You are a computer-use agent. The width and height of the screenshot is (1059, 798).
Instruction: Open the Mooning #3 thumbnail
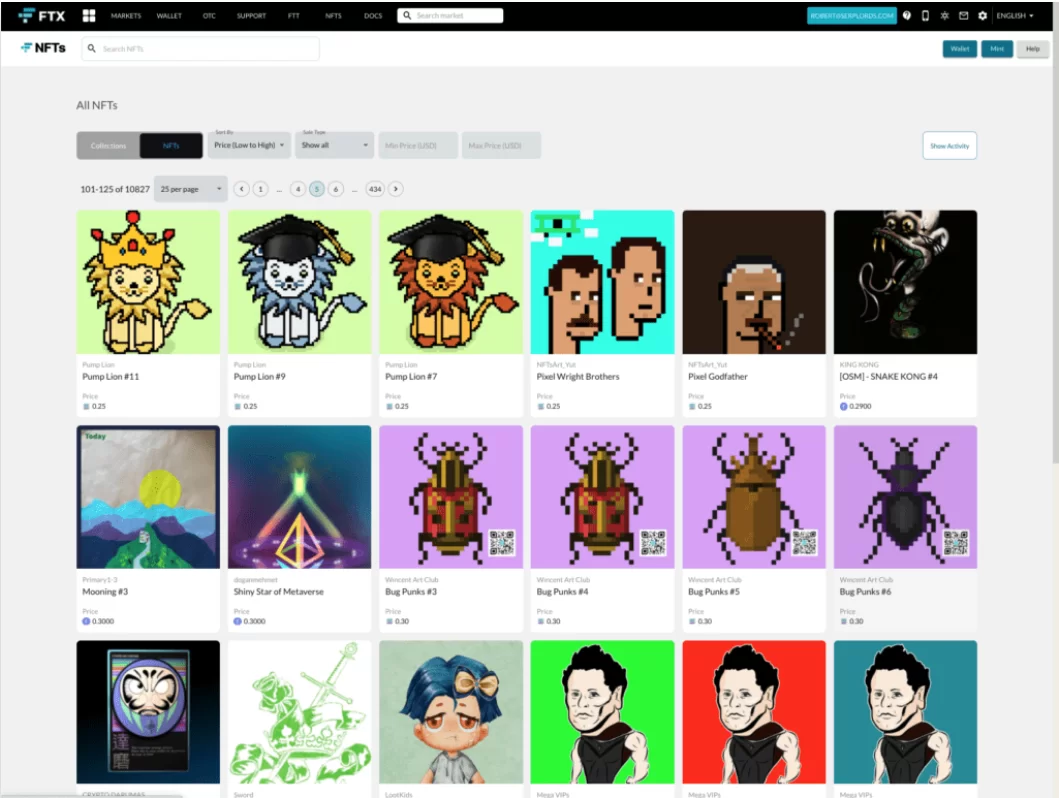[x=149, y=497]
